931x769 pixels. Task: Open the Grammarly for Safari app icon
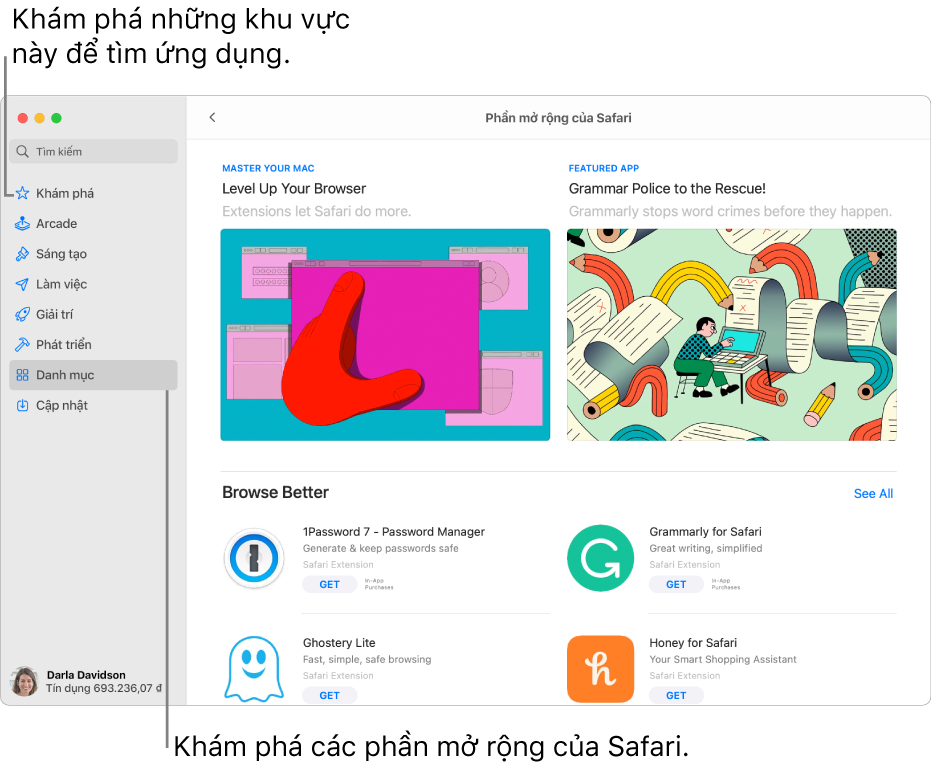[x=600, y=558]
